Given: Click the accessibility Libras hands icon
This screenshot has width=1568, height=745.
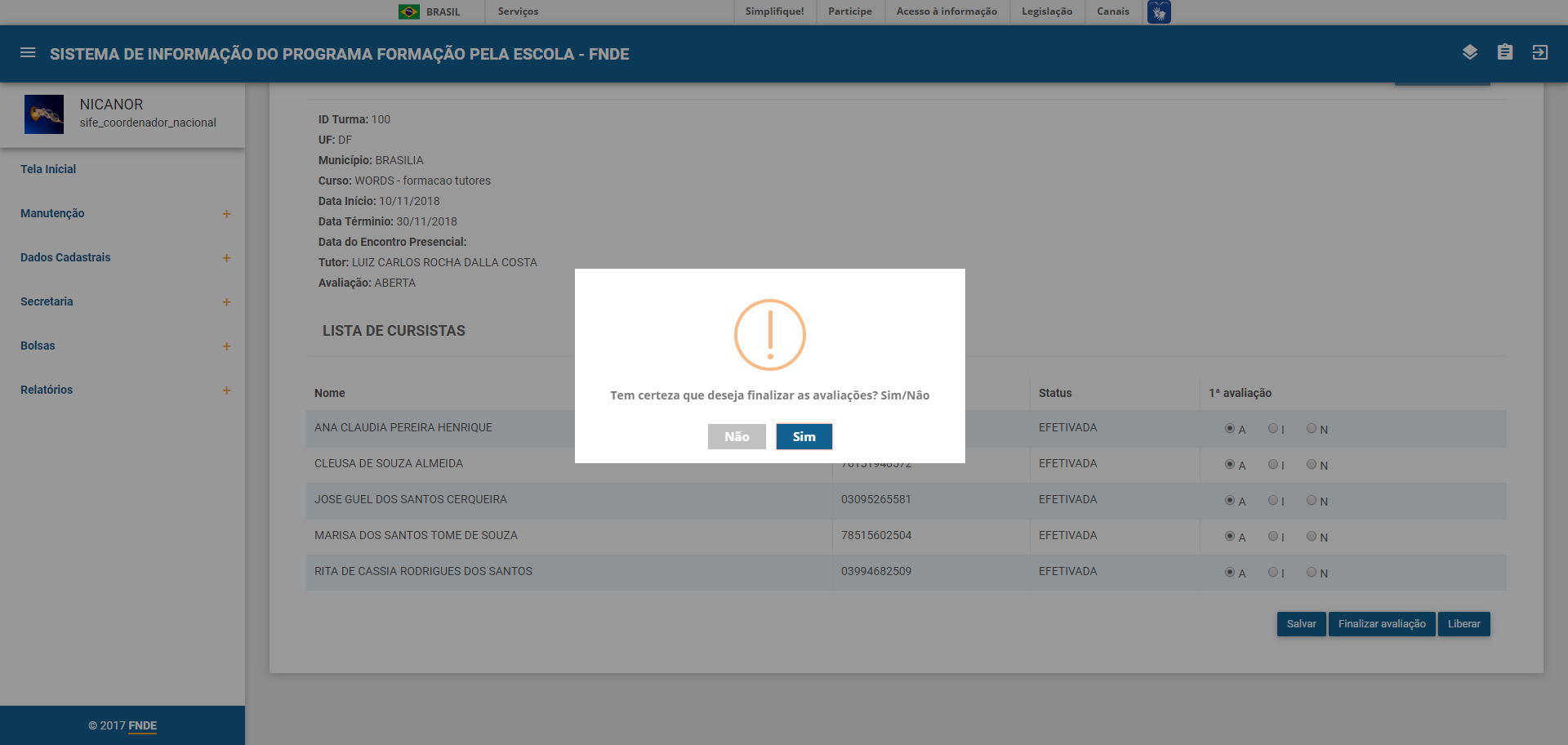Looking at the screenshot, I should coord(1159,12).
